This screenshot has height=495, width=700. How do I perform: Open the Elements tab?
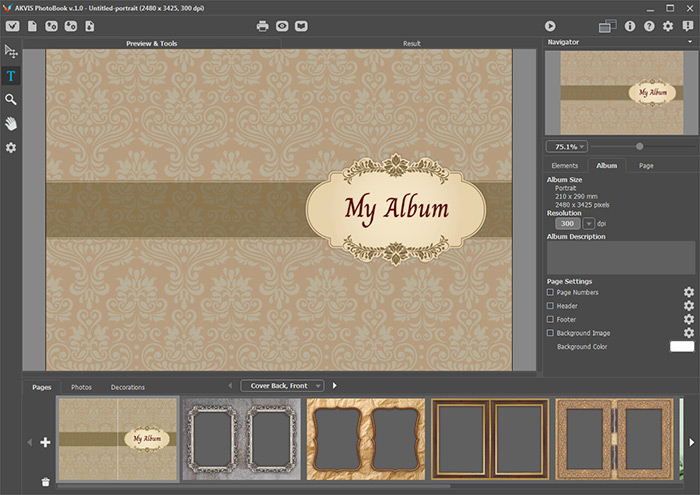pos(564,166)
